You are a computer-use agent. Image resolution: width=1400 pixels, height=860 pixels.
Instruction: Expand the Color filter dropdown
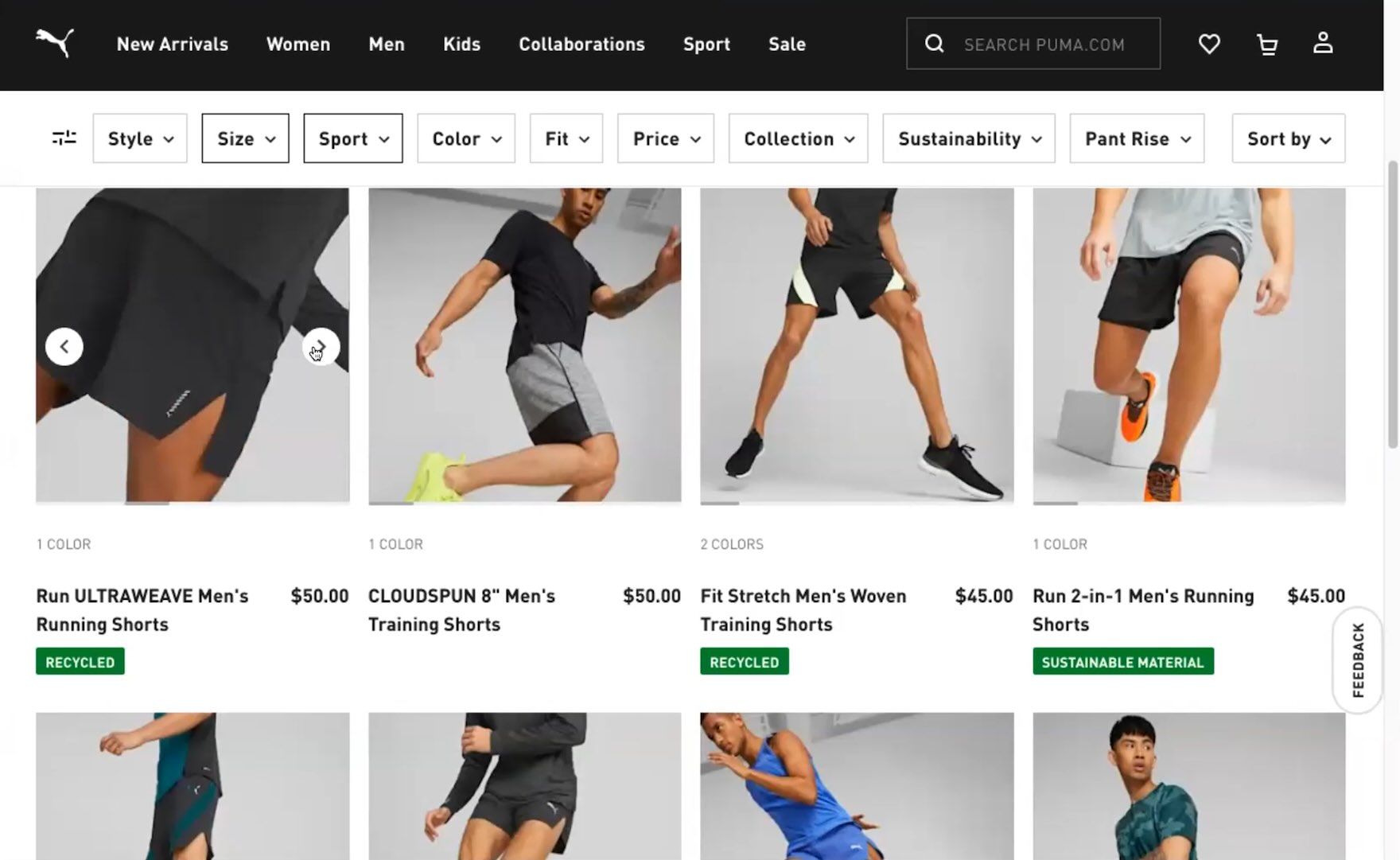click(466, 138)
